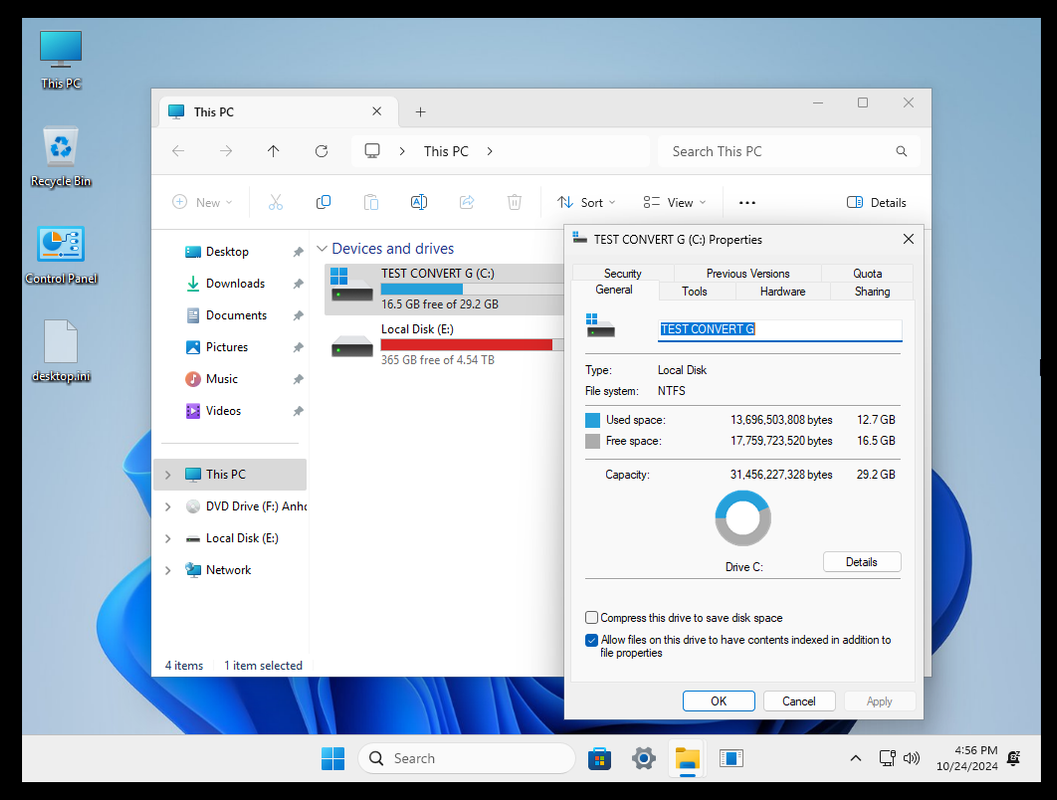
Task: Switch to Previous Versions tab
Action: pyautogui.click(x=748, y=273)
